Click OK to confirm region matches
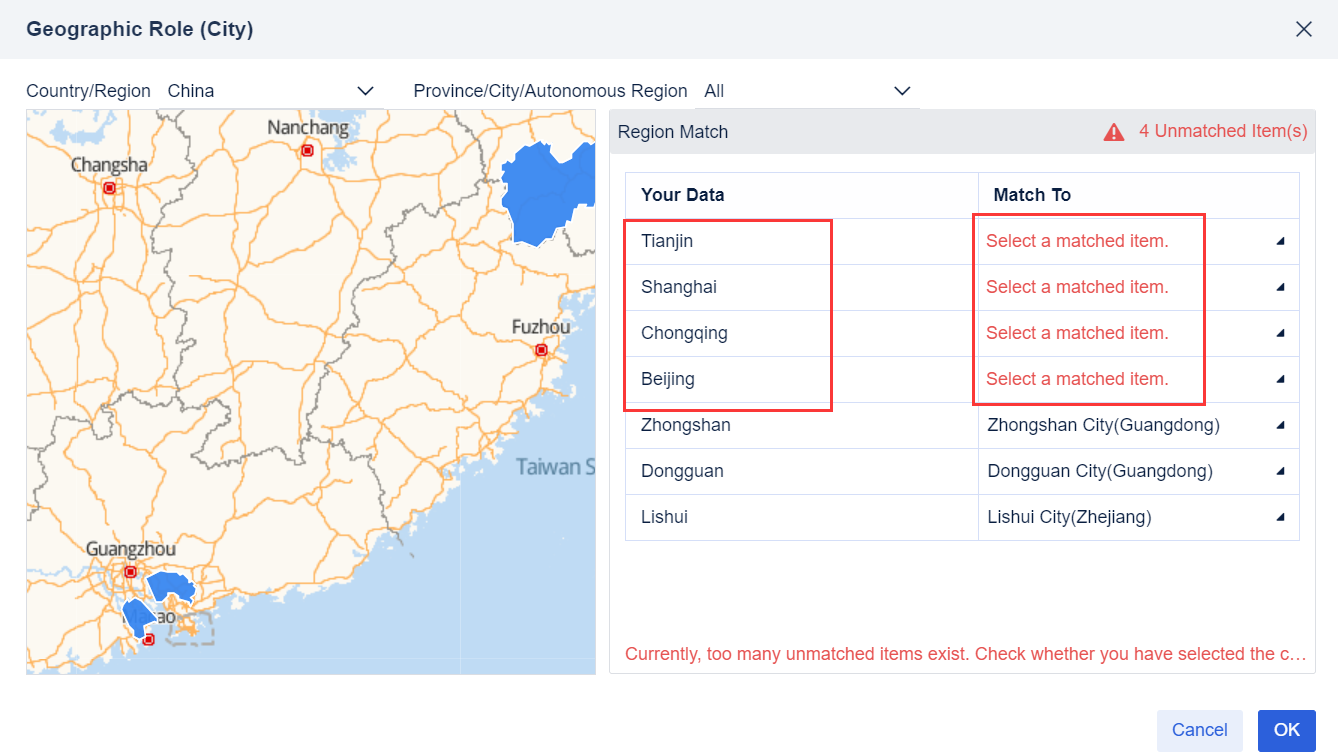1338x756 pixels. (x=1286, y=730)
